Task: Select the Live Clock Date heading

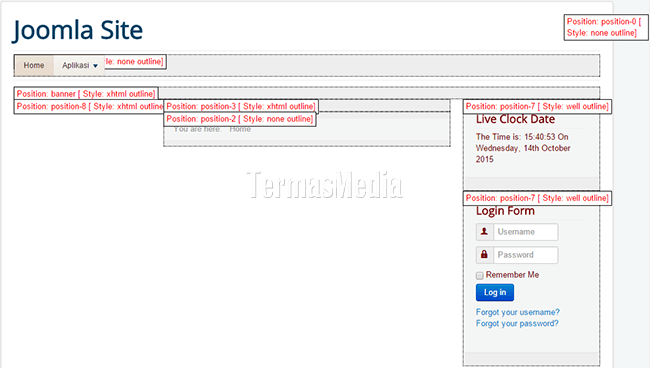Action: coord(515,119)
